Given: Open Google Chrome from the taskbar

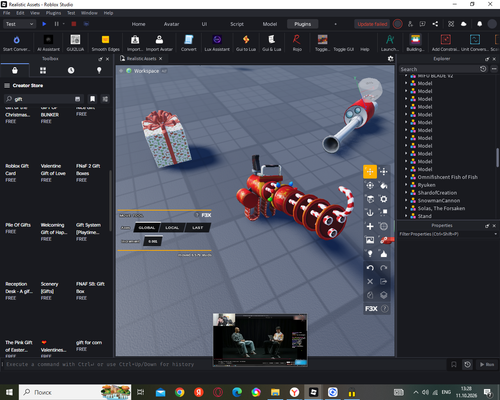Looking at the screenshot, I should [180, 392].
